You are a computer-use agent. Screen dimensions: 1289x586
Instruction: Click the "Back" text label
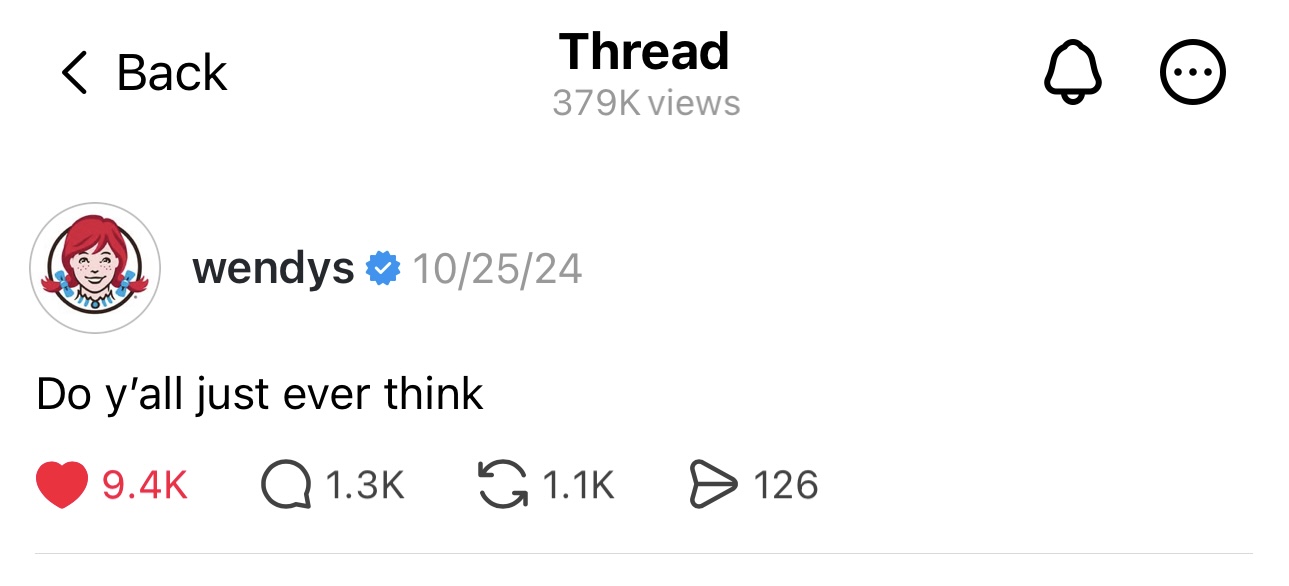click(172, 74)
